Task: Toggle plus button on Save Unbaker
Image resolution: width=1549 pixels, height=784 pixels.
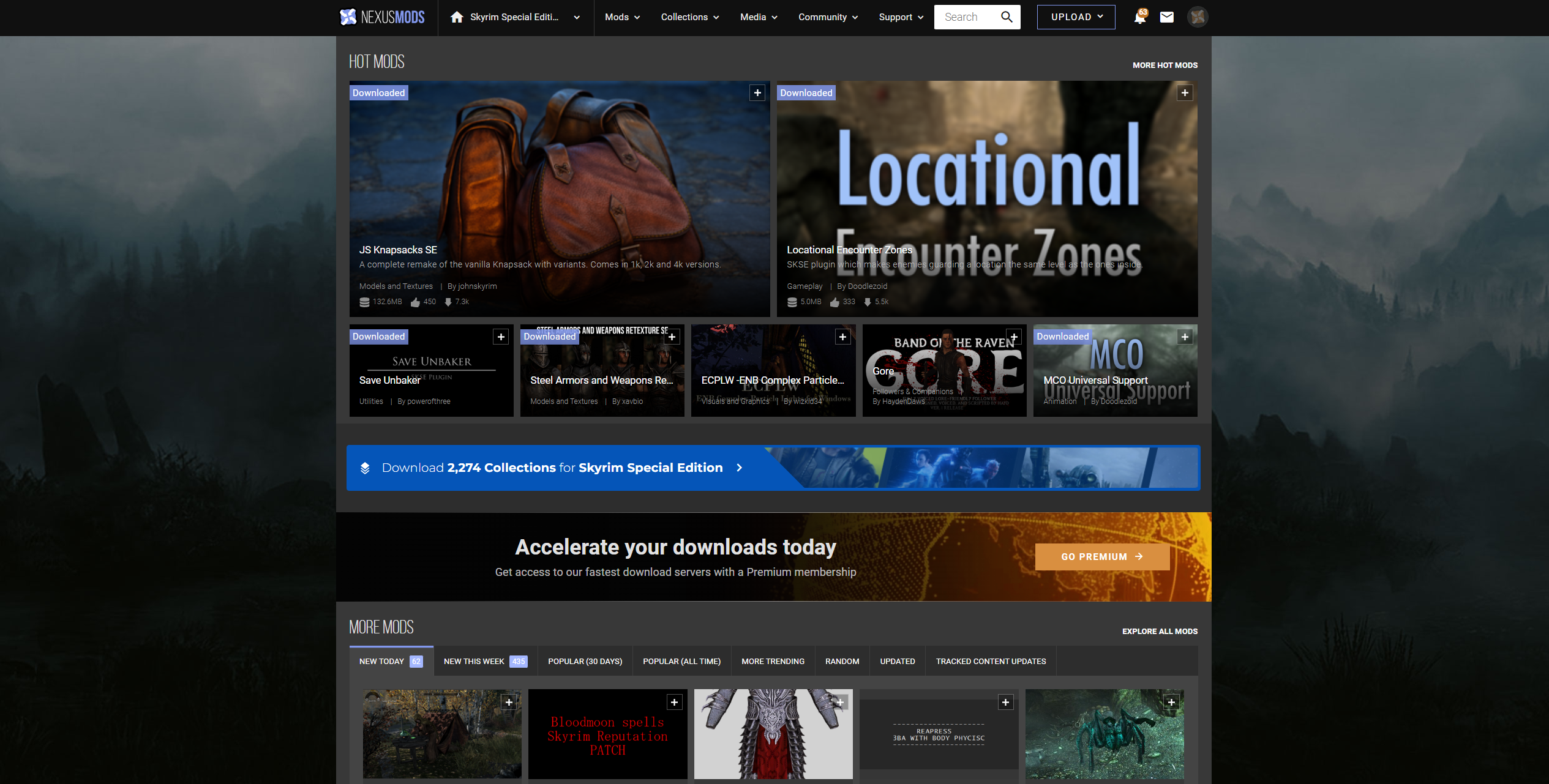Action: (501, 337)
